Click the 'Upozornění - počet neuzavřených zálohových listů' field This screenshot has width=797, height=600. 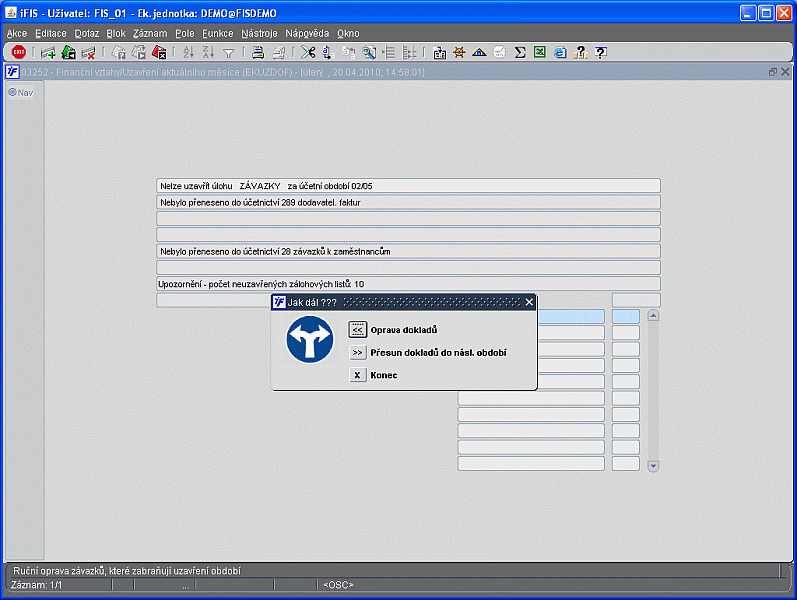409,284
